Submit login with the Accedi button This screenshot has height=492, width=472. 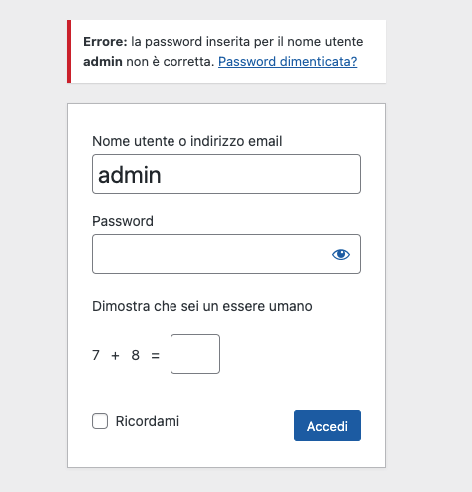point(327,426)
